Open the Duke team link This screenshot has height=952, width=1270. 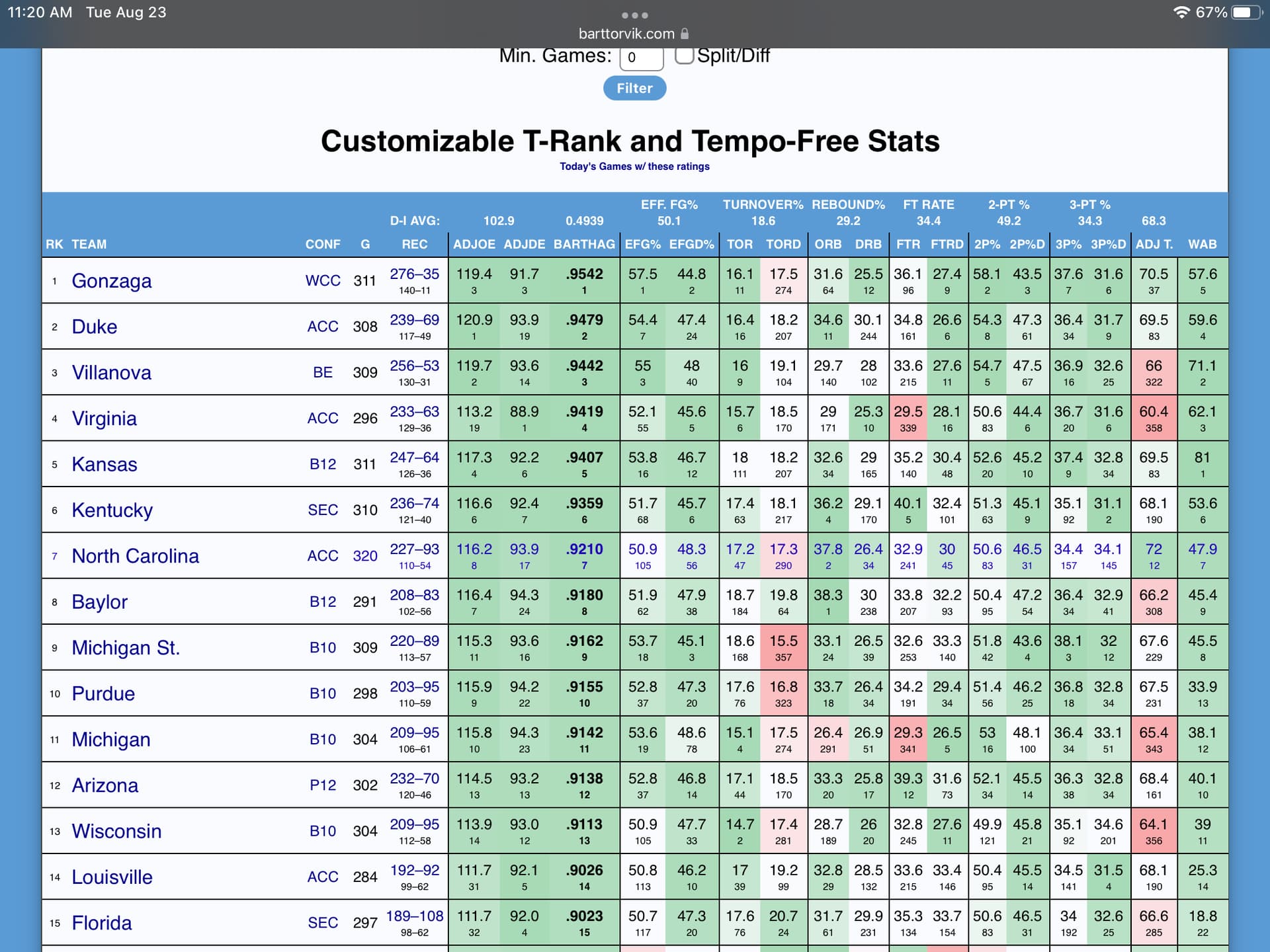coord(95,327)
